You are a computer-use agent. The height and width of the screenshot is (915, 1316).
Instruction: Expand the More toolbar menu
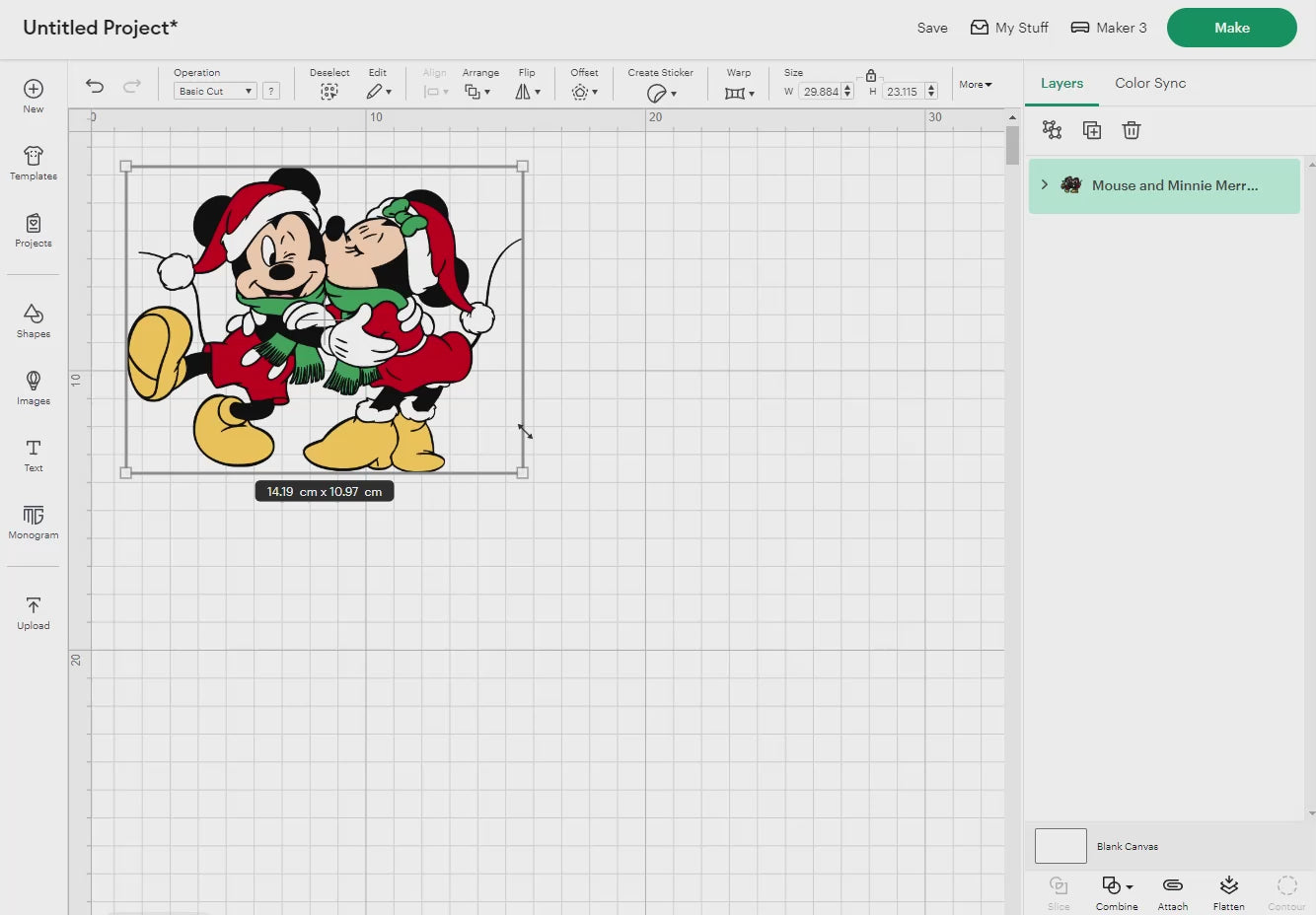976,85
